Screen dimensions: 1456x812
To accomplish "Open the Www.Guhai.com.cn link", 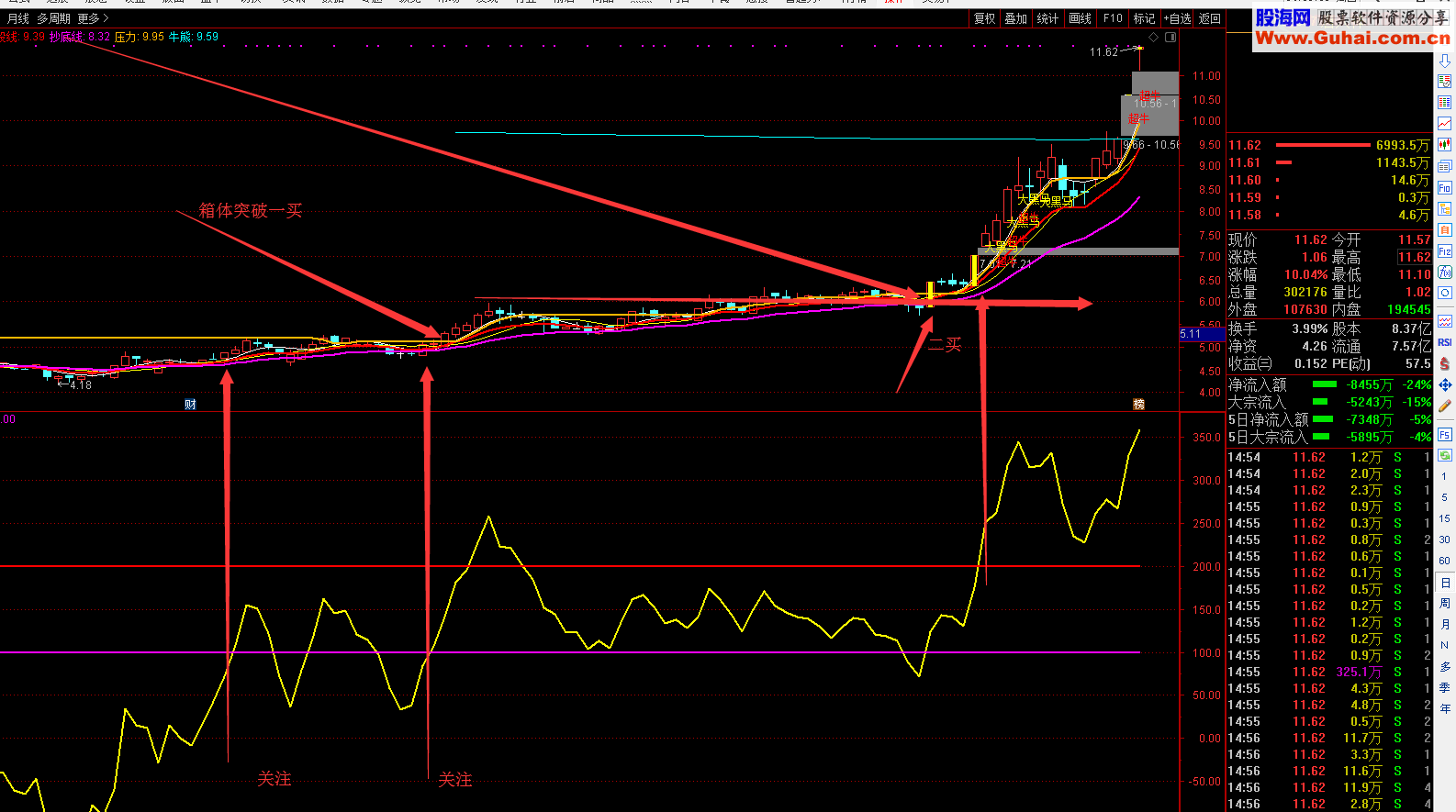I will [x=1353, y=38].
